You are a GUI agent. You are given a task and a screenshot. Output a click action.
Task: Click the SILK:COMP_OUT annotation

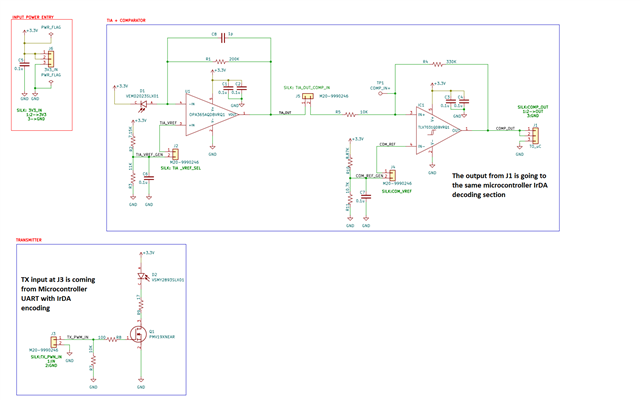[533, 111]
